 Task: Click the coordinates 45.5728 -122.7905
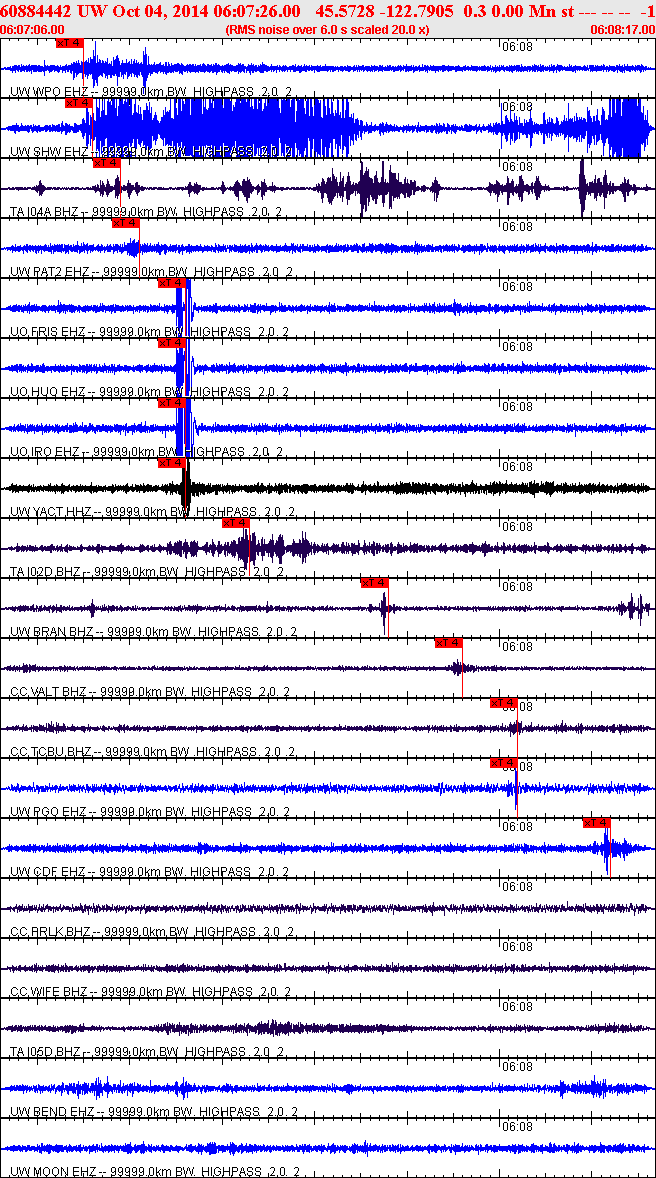[386, 11]
